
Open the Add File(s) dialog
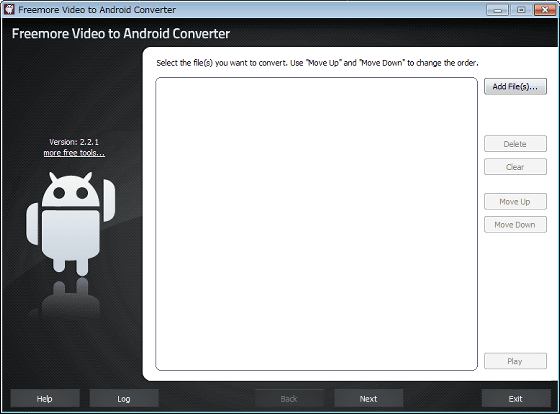point(515,86)
